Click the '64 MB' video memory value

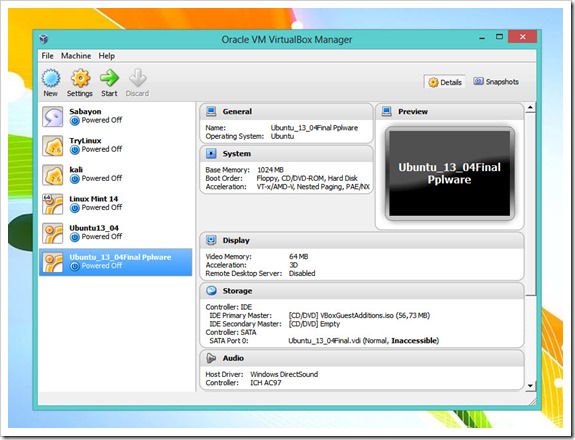[299, 257]
